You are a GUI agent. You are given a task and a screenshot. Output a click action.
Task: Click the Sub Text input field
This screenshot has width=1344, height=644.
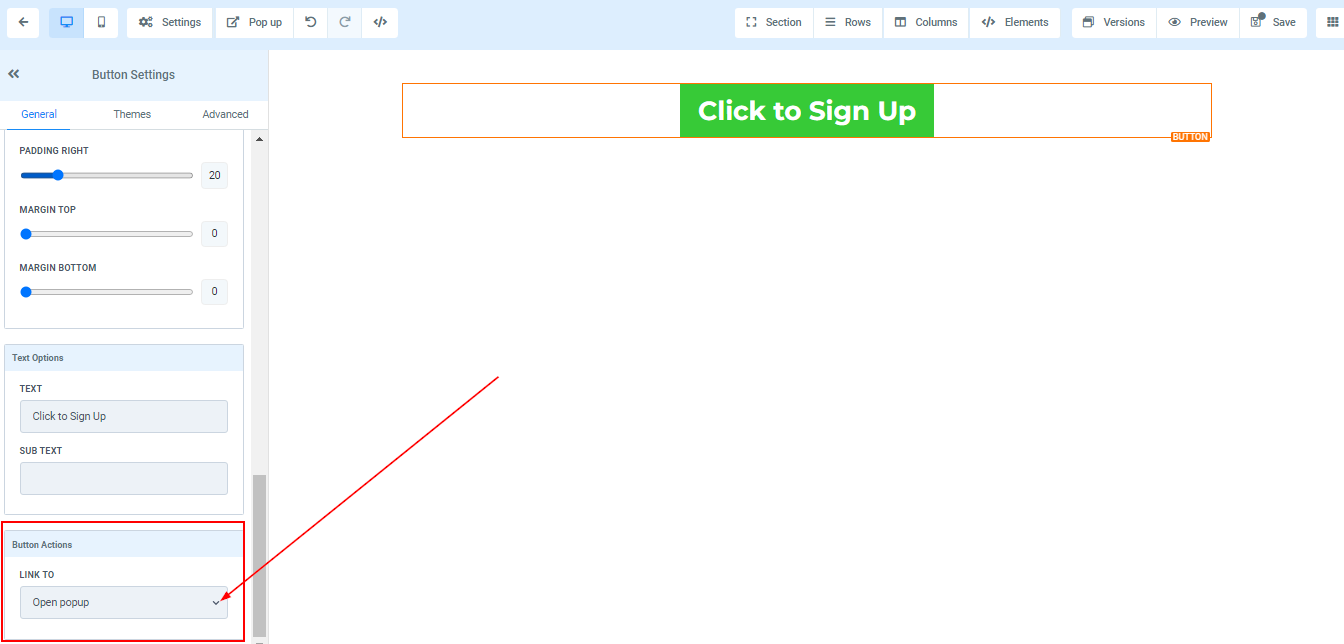click(x=124, y=478)
